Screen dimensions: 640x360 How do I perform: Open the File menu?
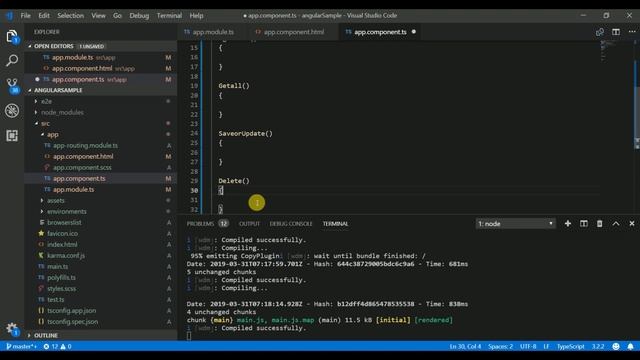(x=26, y=16)
